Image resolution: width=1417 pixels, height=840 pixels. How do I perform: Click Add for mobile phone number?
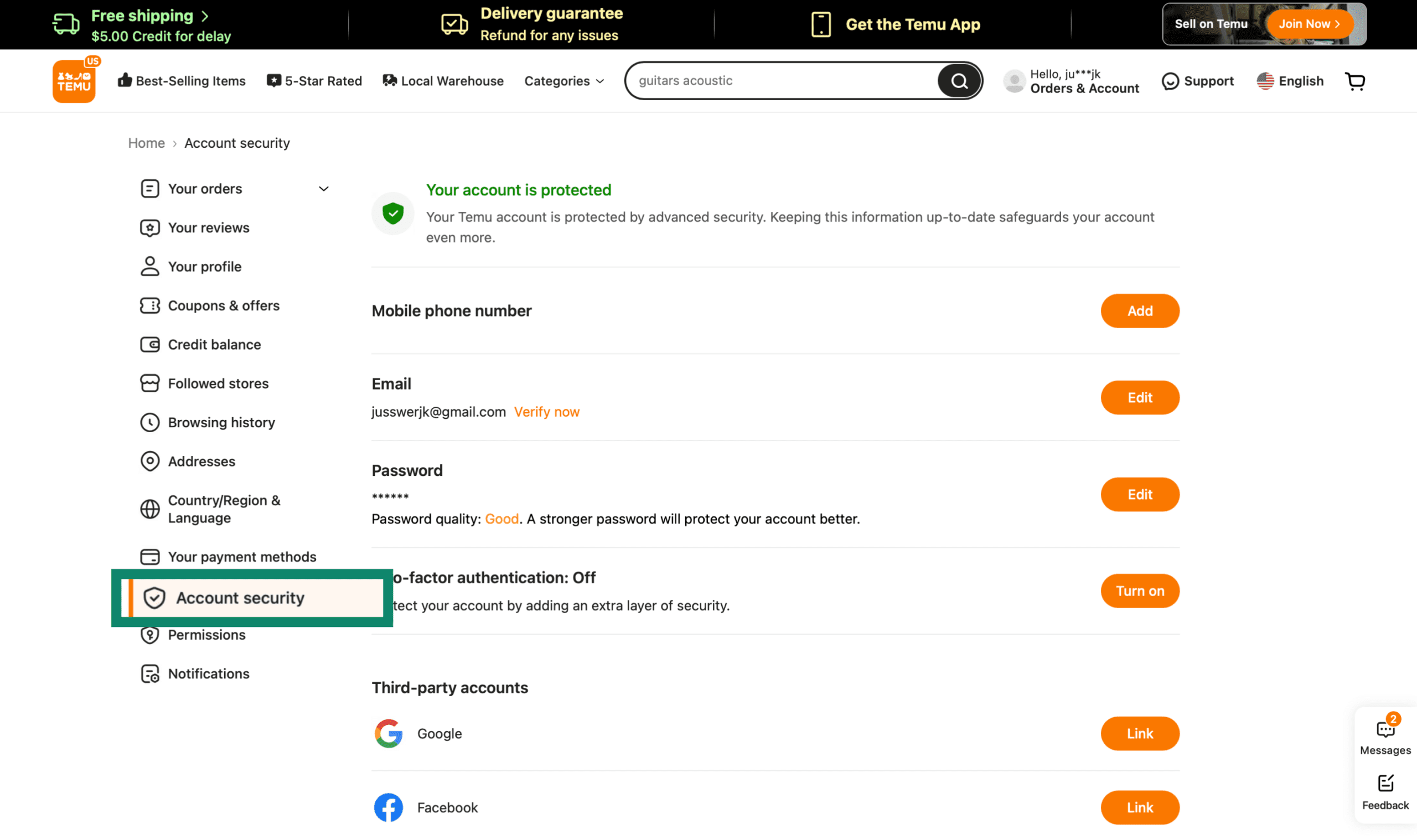coord(1140,311)
